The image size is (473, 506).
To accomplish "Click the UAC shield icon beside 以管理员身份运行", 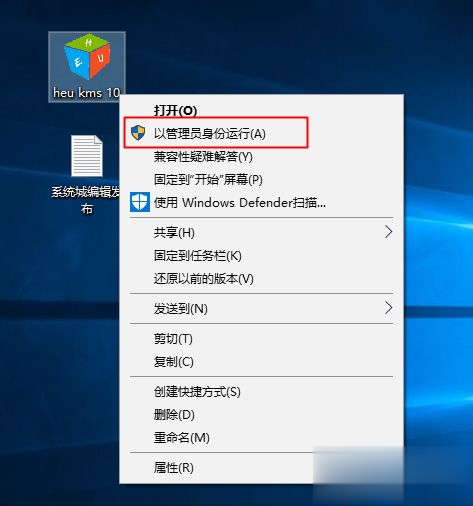I will [138, 133].
